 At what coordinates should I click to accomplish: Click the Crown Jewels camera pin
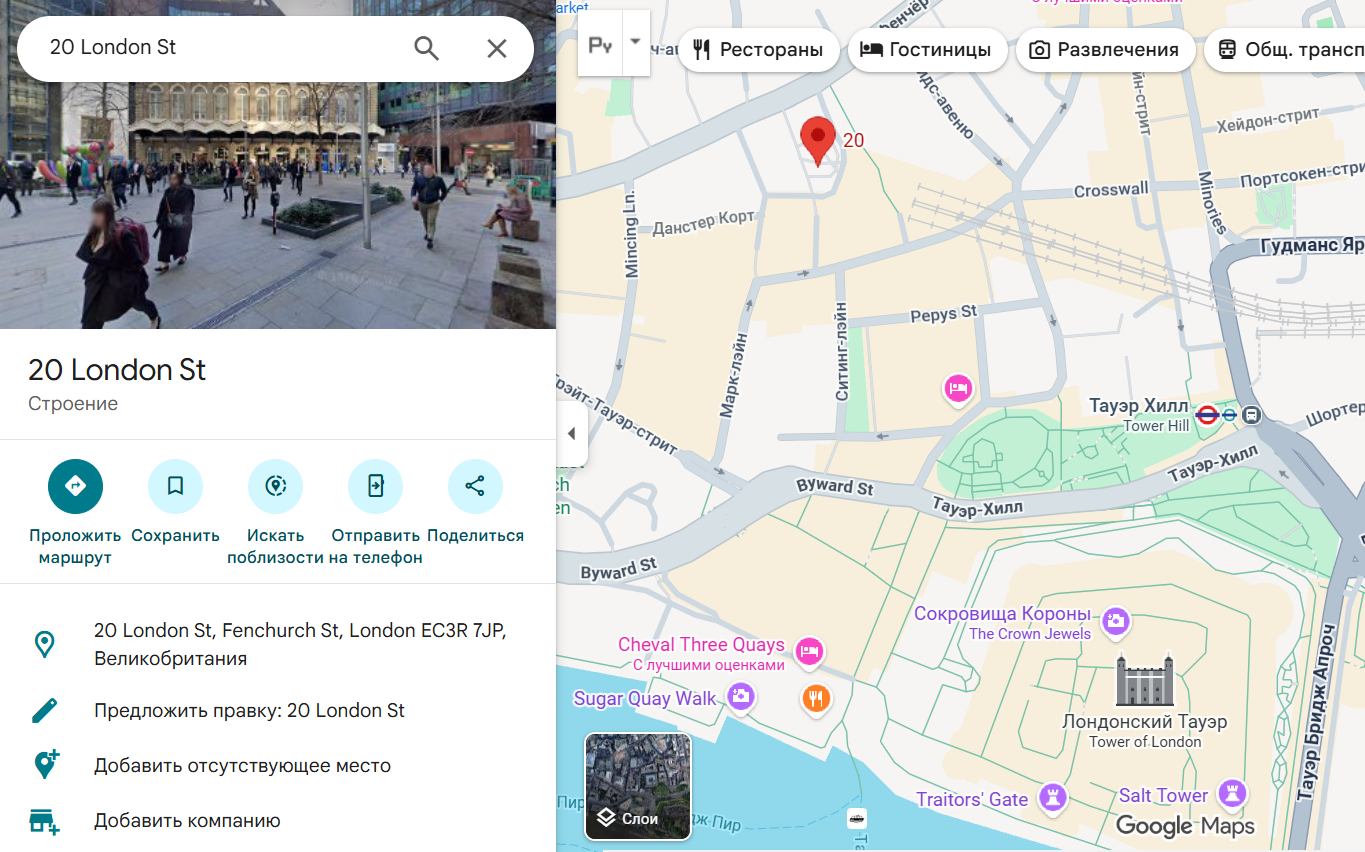1115,622
